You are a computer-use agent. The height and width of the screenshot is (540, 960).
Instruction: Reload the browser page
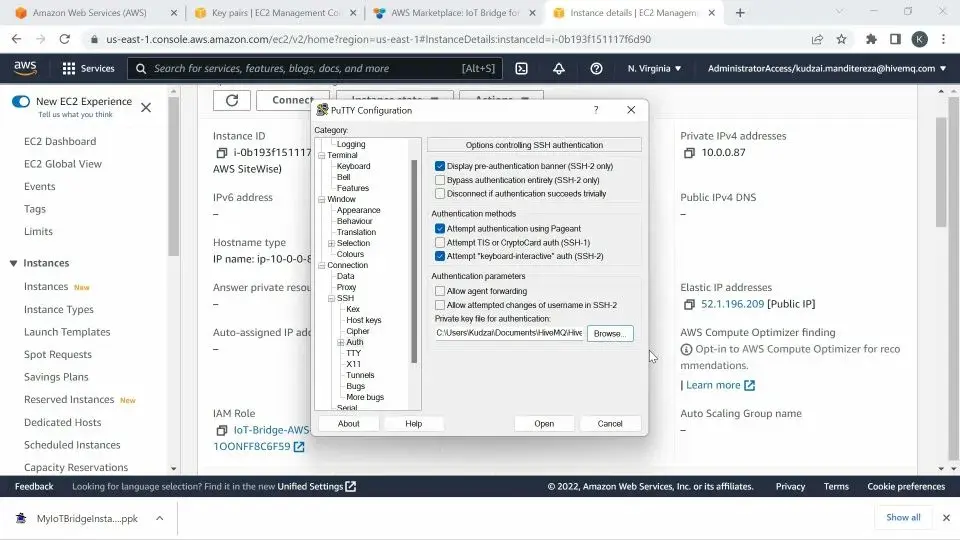64,39
